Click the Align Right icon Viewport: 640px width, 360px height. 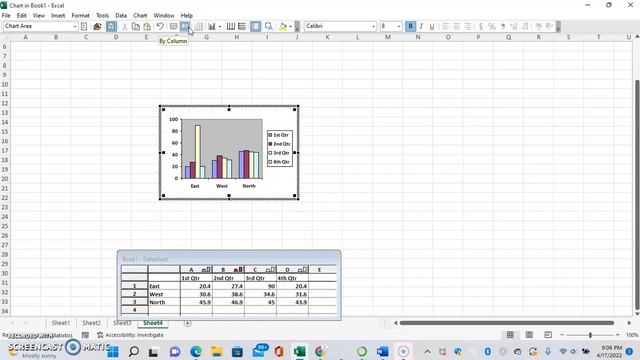467,26
